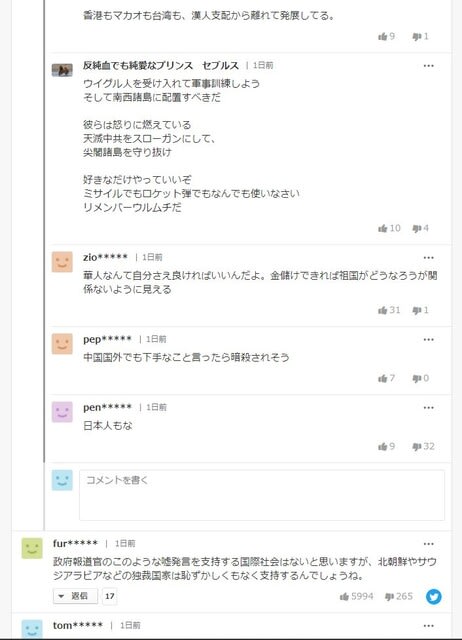Open more options for pen***** comment
This screenshot has height=640, width=462.
click(x=429, y=408)
